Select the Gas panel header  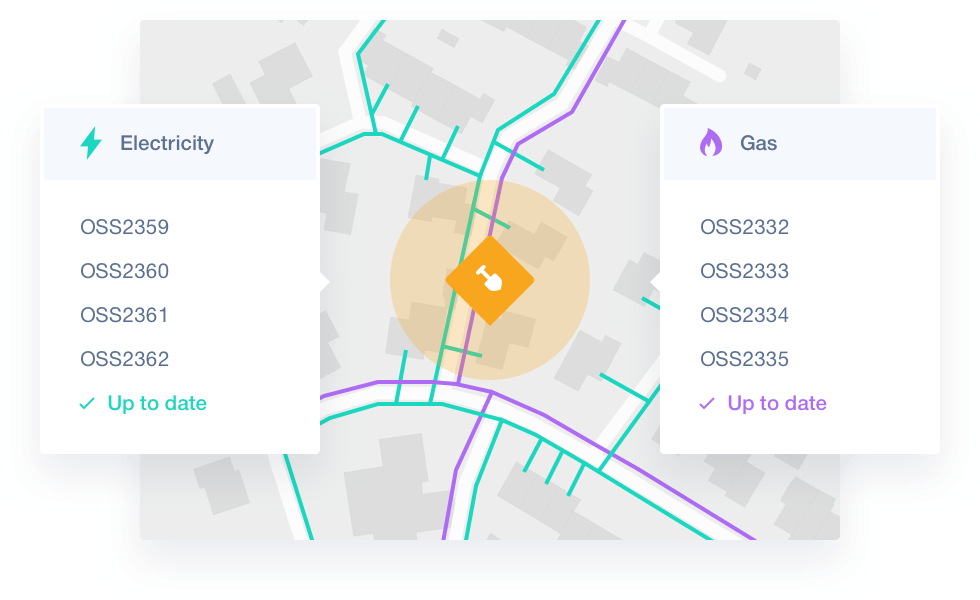click(800, 143)
